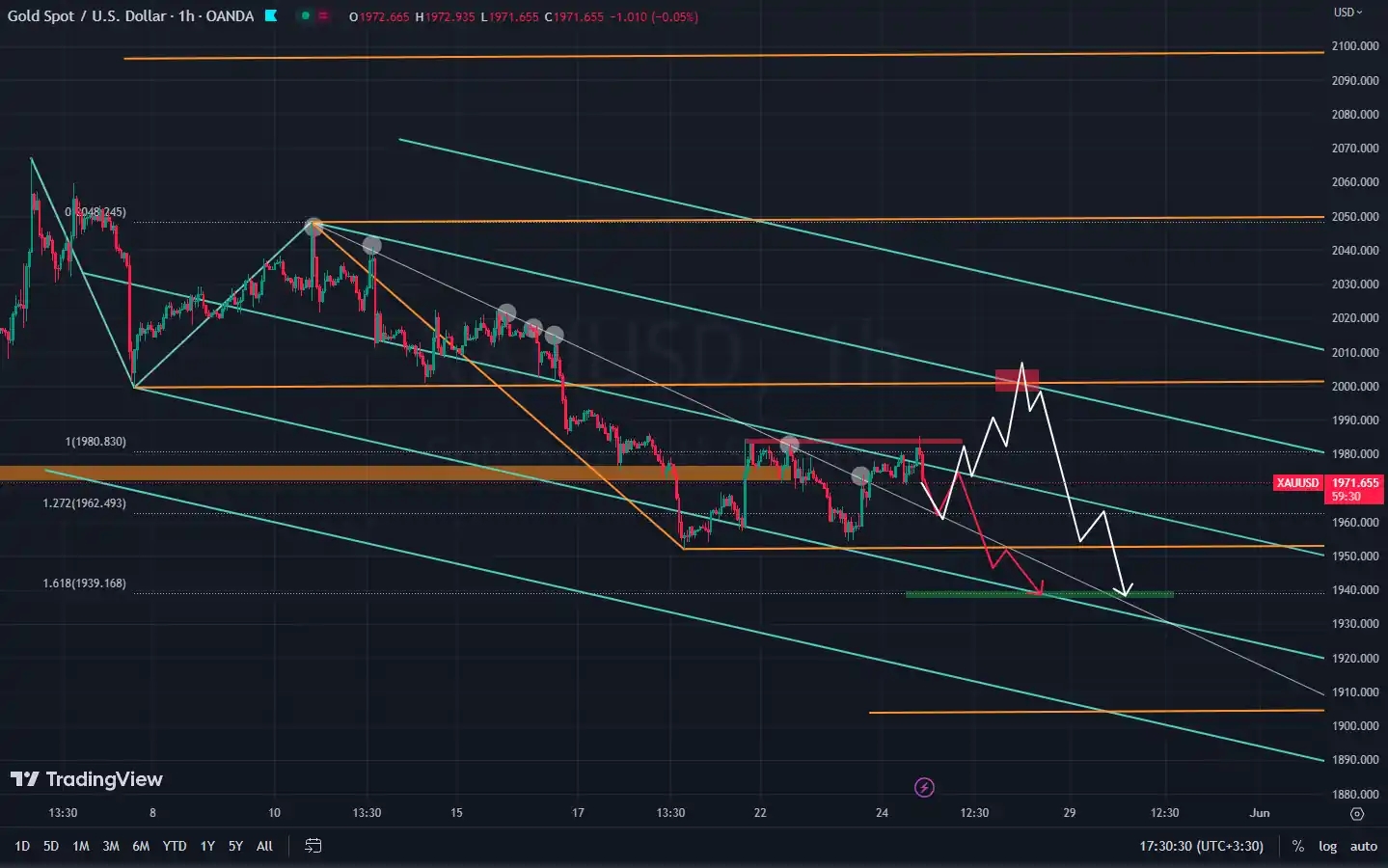Select the 1Y time range

207,846
